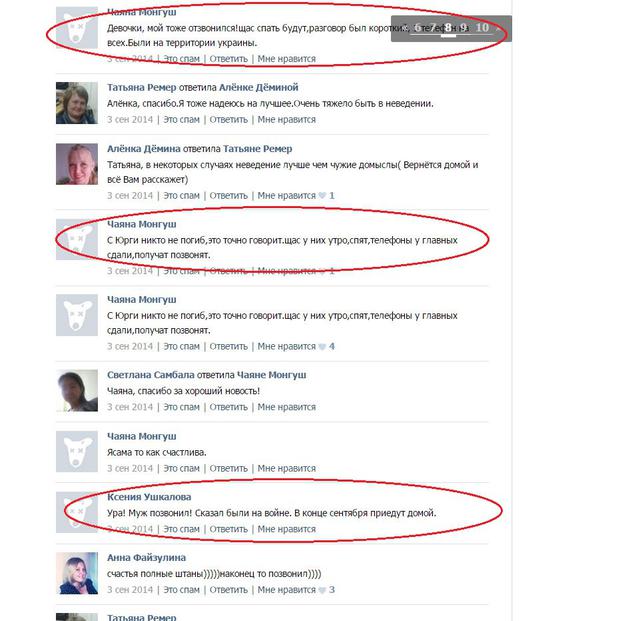The width and height of the screenshot is (640, 621).
Task: Go to page 9 in pagination
Action: click(463, 27)
